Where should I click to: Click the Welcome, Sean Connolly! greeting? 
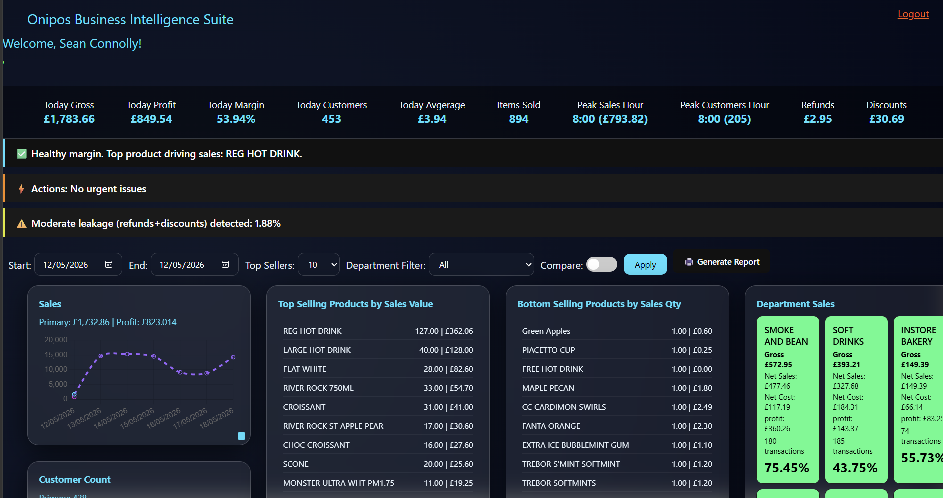pos(72,43)
